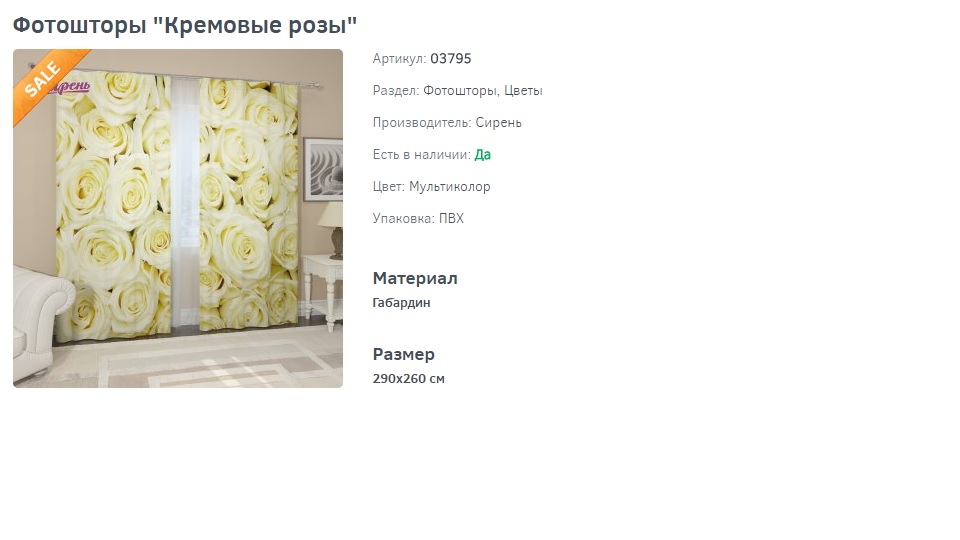
Task: Click the Упаковка label
Action: pyautogui.click(x=403, y=219)
